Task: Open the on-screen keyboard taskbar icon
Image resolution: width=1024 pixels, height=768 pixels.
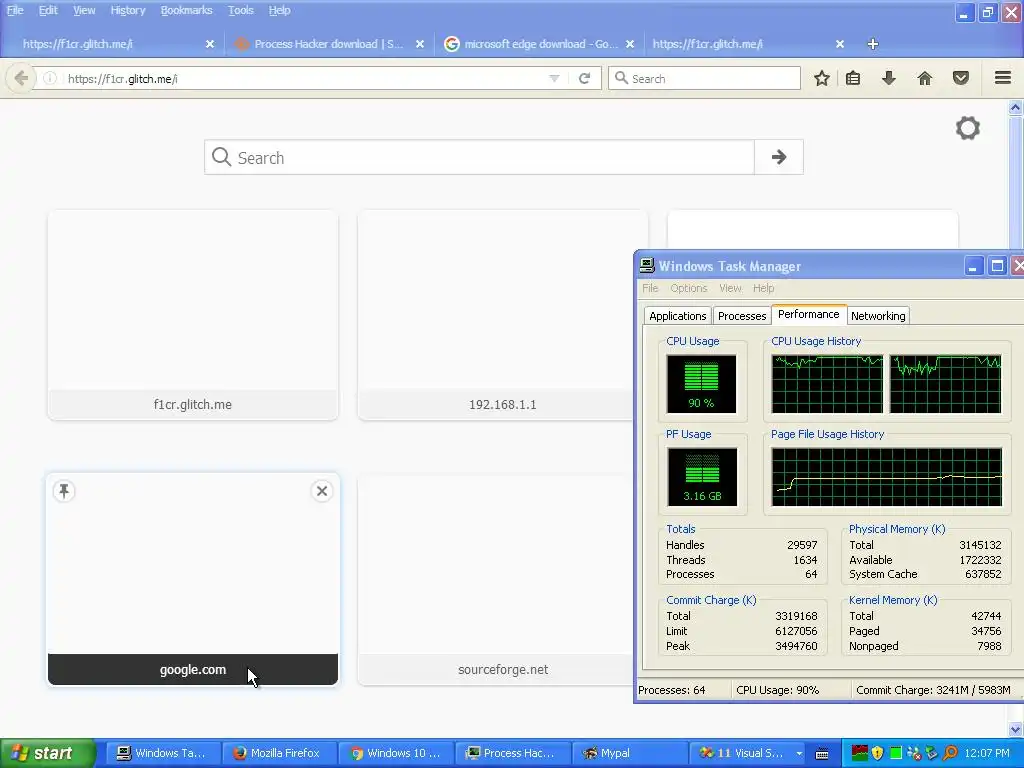Action: click(822, 754)
